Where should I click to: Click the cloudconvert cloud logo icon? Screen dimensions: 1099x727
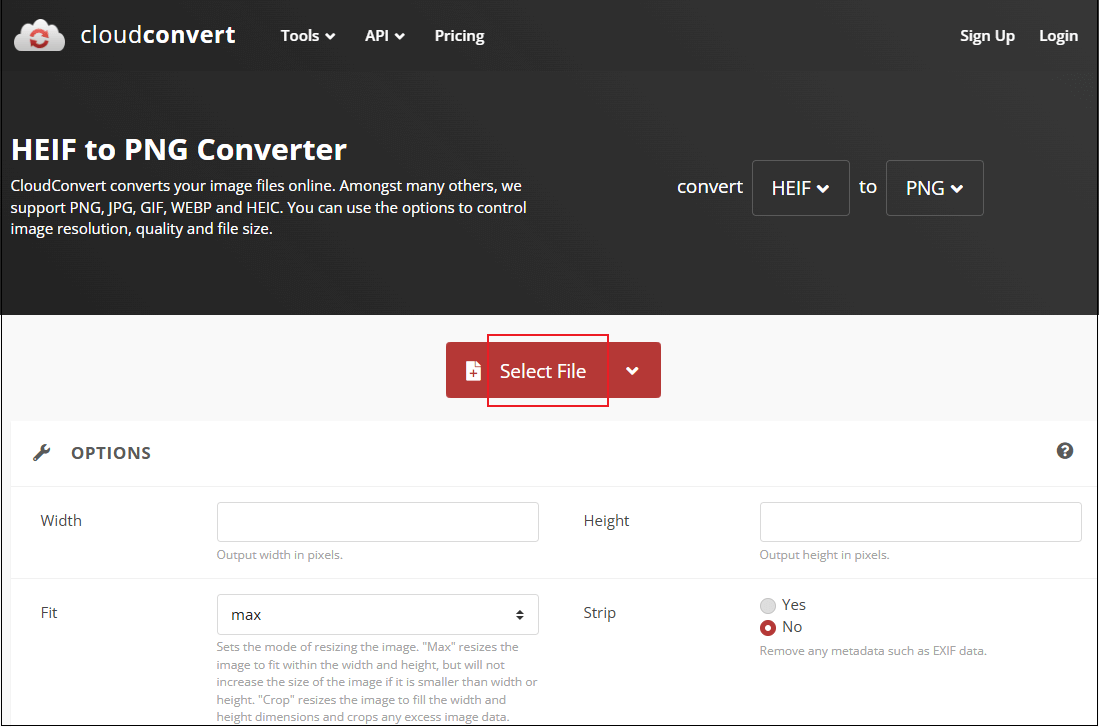[x=38, y=35]
